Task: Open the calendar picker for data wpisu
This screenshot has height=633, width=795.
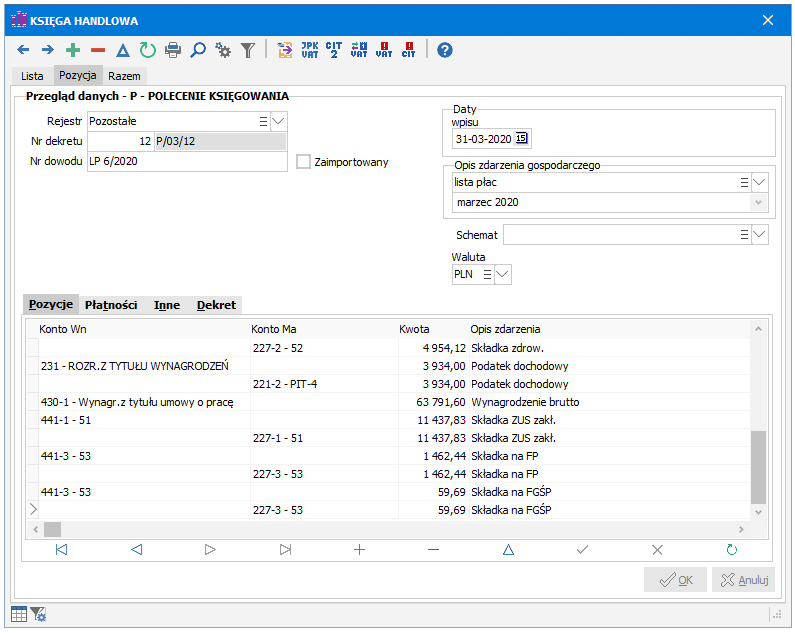Action: click(521, 138)
